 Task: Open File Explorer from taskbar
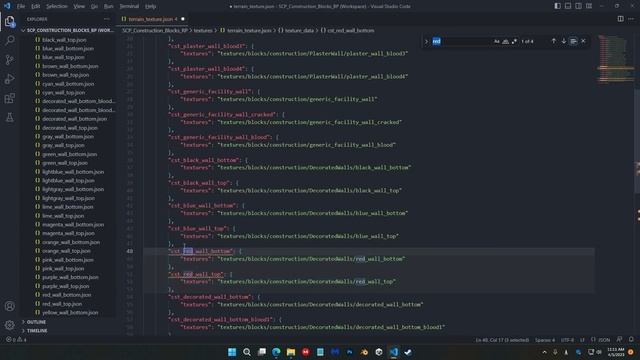point(291,352)
